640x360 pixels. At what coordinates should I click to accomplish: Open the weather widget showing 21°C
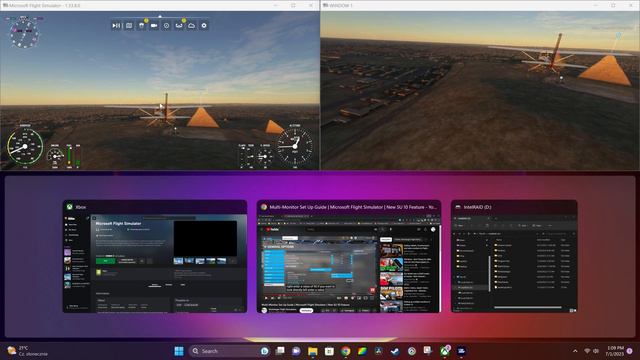[28, 351]
